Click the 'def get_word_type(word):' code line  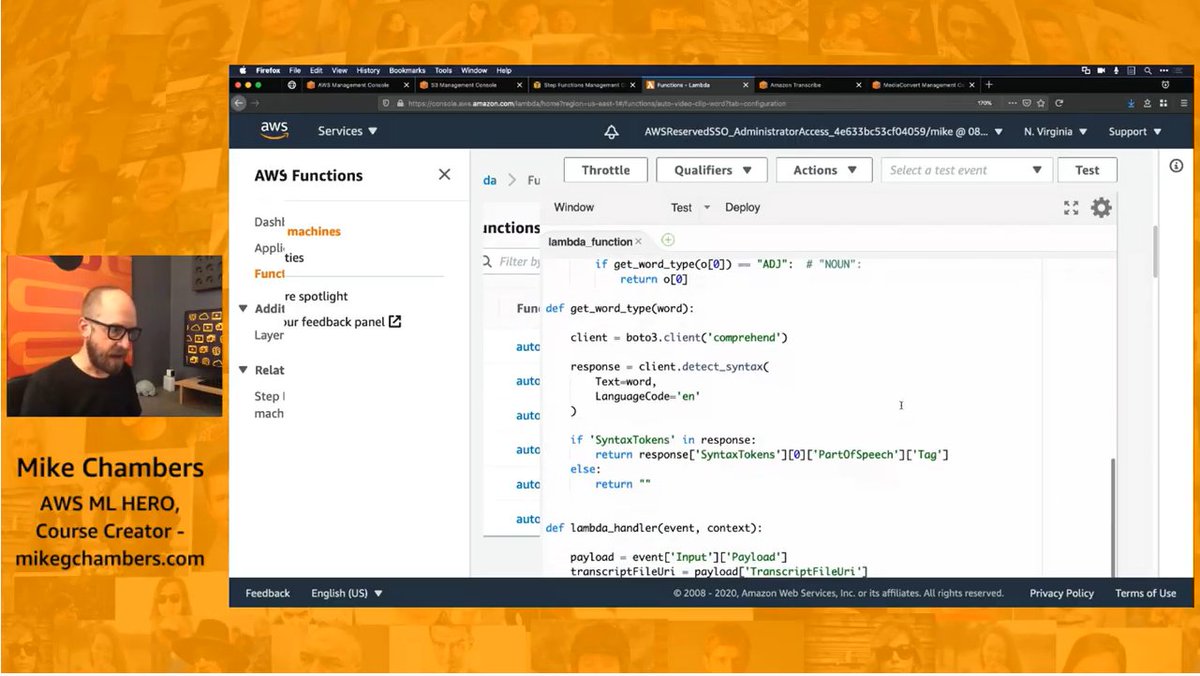tap(620, 308)
